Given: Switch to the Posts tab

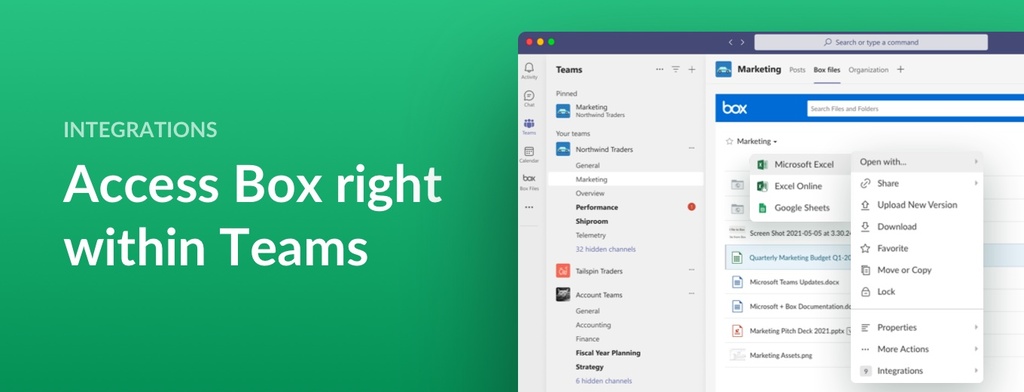Looking at the screenshot, I should tap(797, 70).
